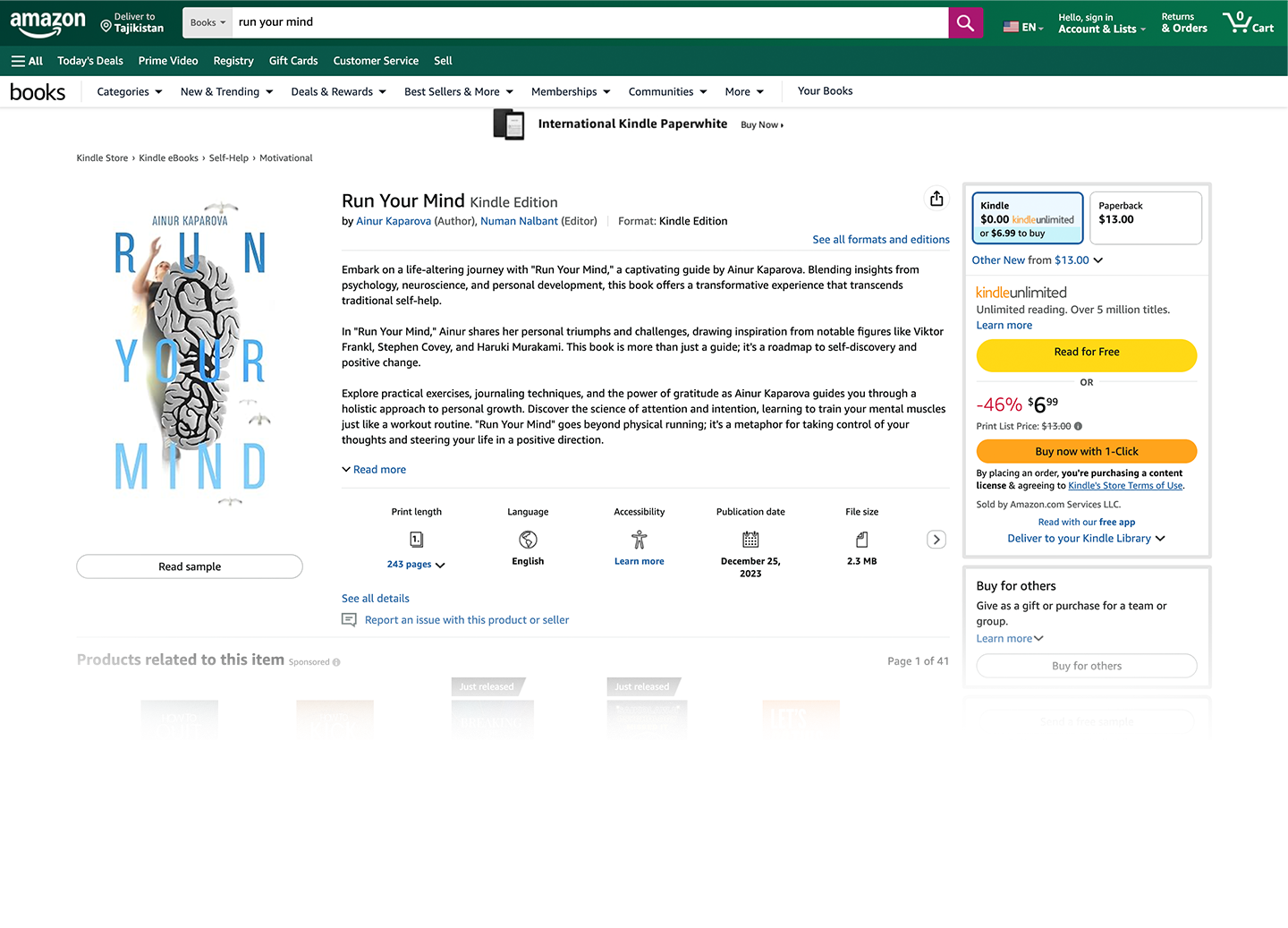Expand Learn more under Buy for others

point(1010,639)
